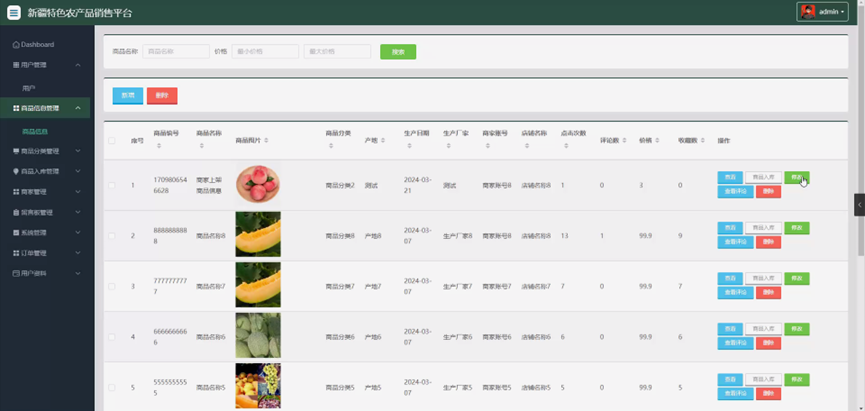Click 查看 button for row 1
The height and width of the screenshot is (411, 865).
point(730,178)
